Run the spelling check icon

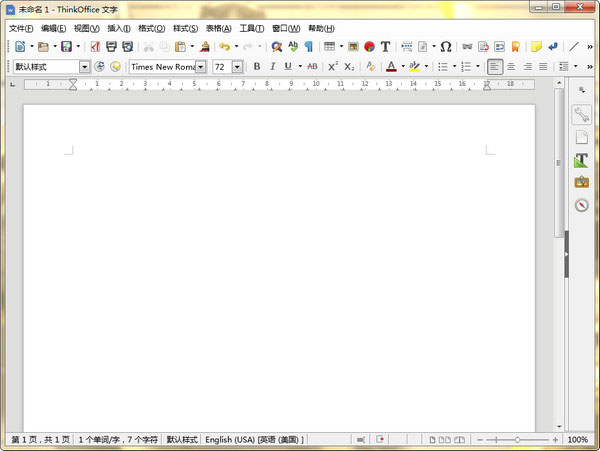click(x=293, y=47)
